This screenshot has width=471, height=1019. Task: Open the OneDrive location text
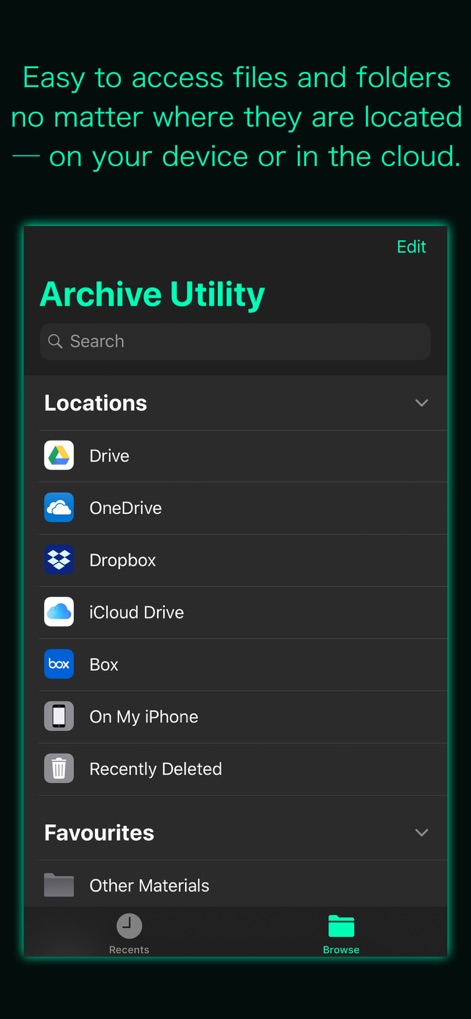click(125, 508)
